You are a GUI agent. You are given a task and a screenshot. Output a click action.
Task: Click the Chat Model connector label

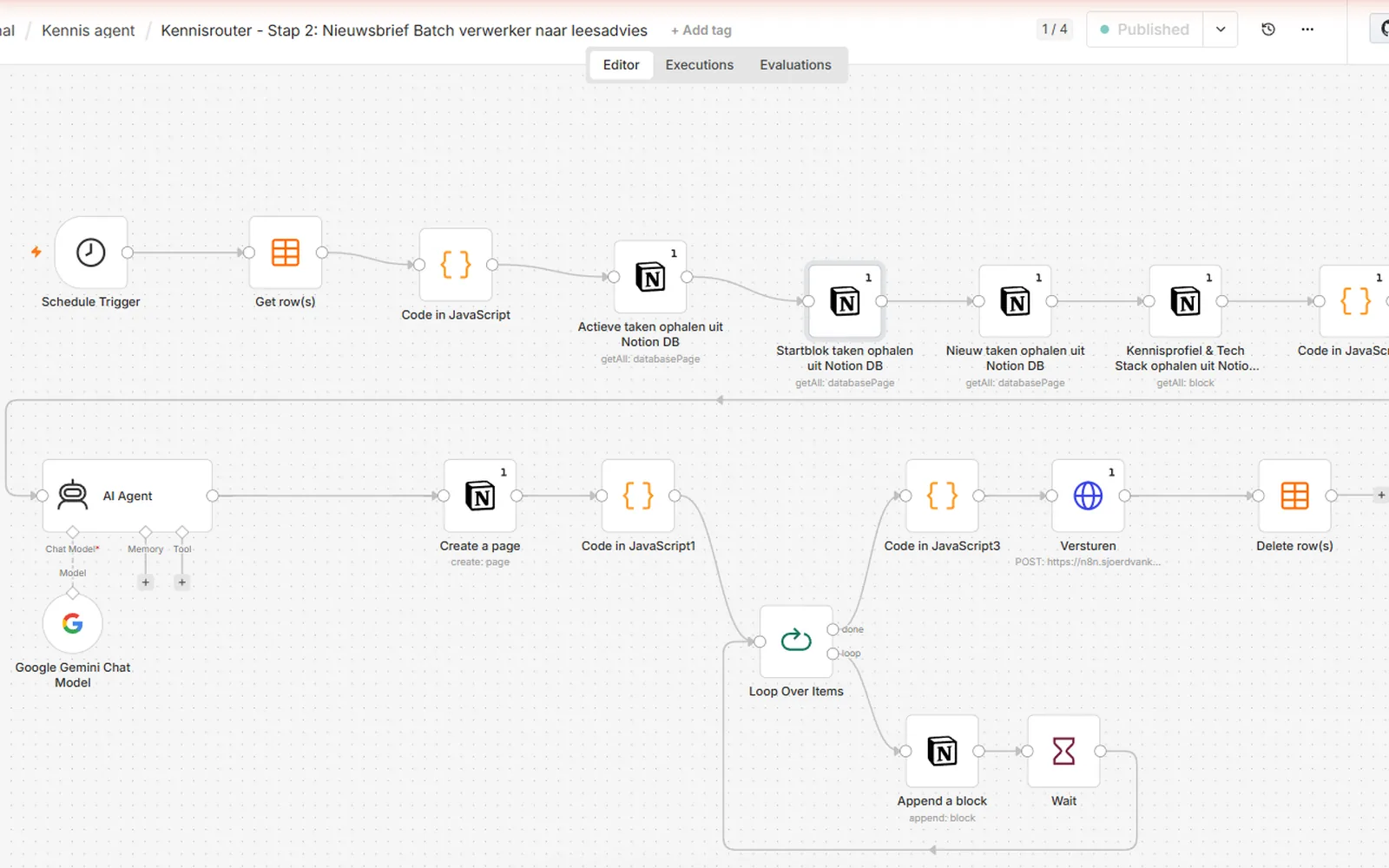point(72,549)
